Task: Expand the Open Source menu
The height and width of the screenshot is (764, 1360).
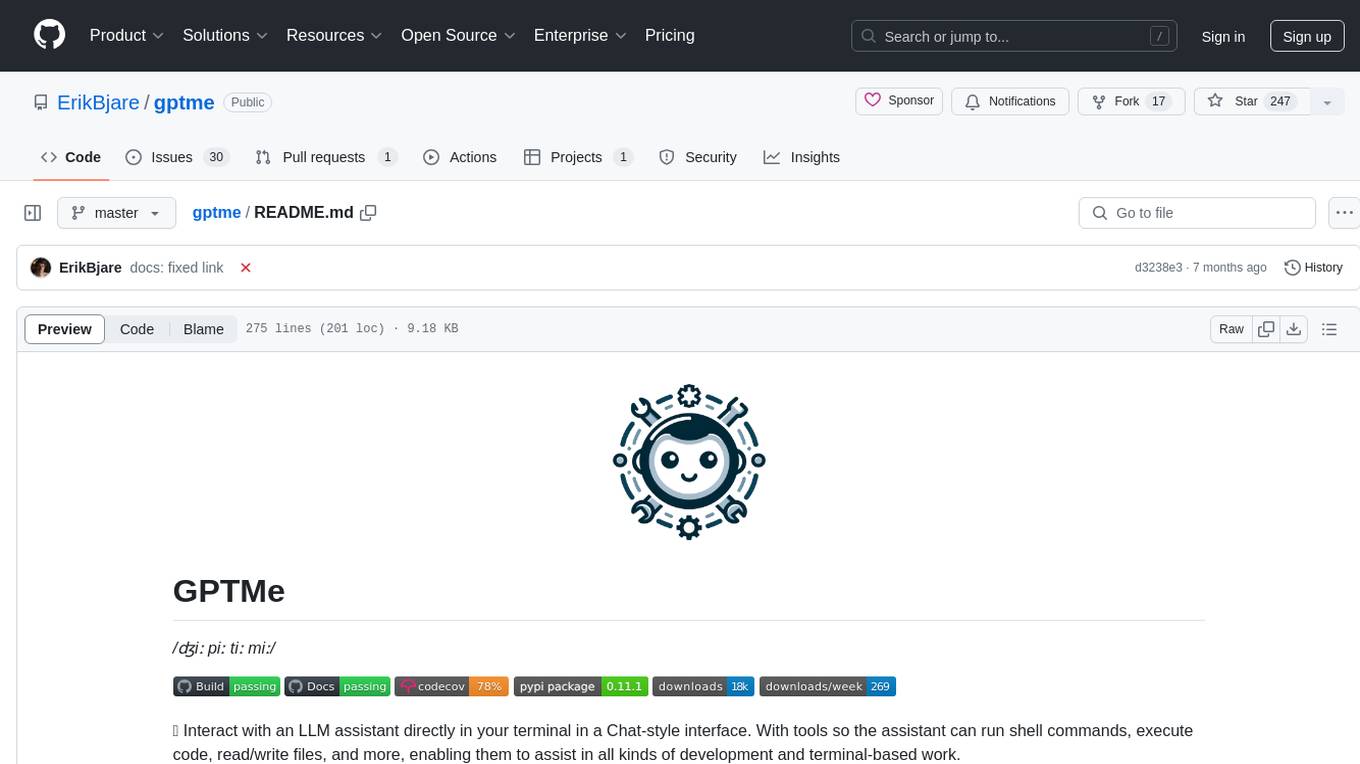Action: pos(458,35)
